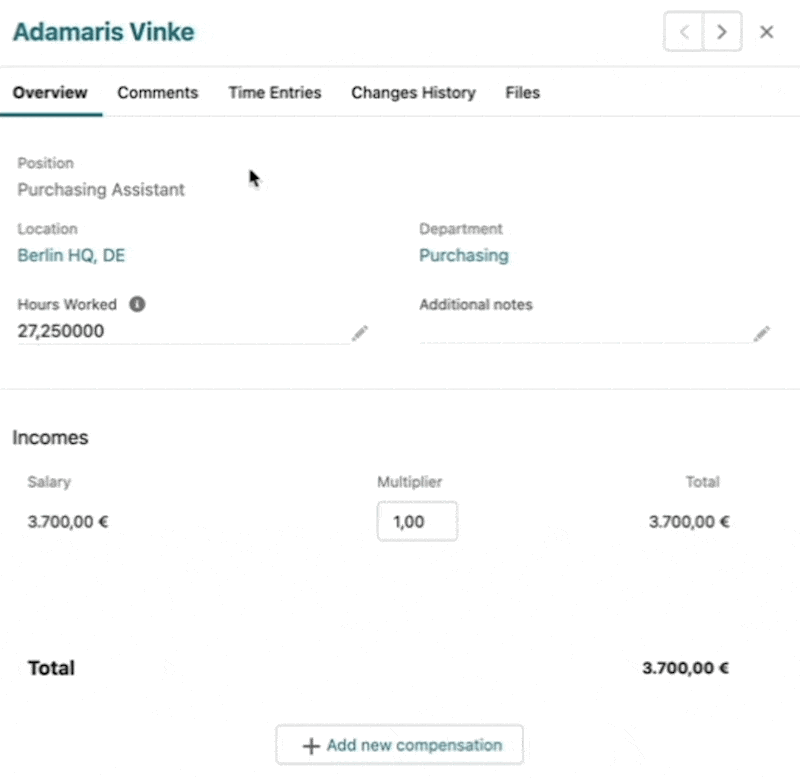Click the pencil icon for Hours Worked
The image size is (800, 778).
(359, 333)
